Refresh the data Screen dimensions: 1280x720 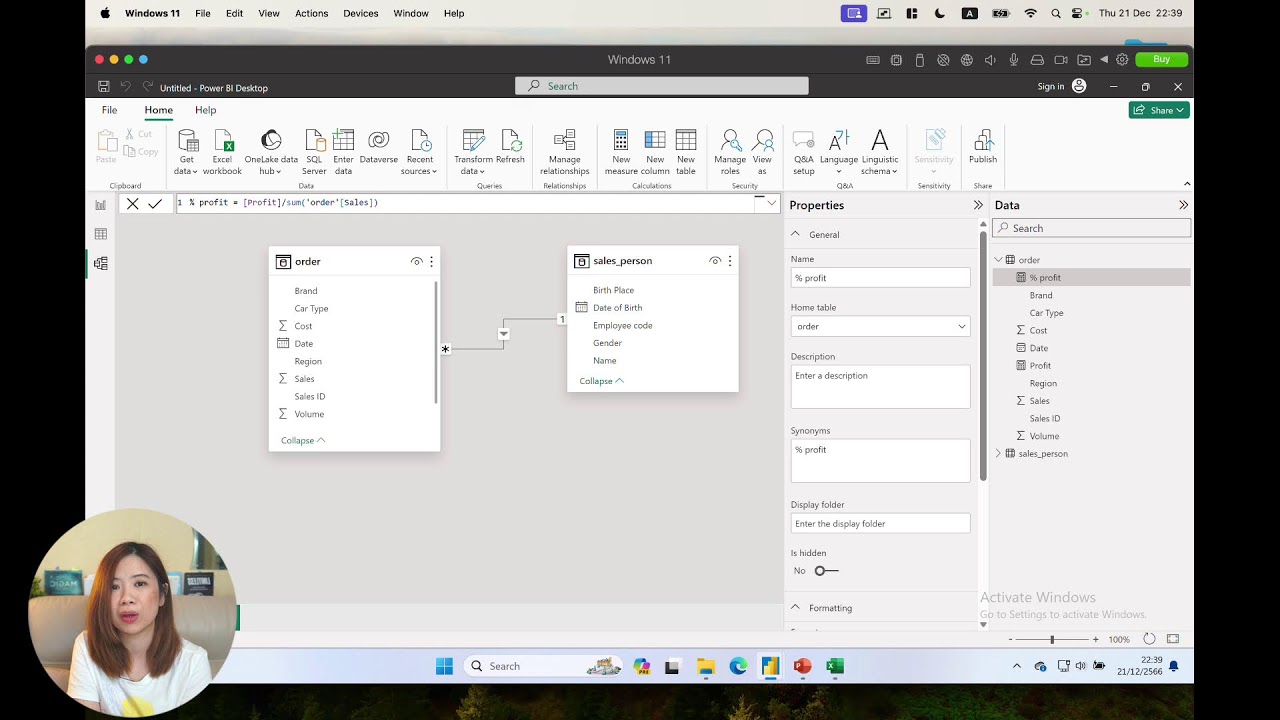tap(510, 146)
